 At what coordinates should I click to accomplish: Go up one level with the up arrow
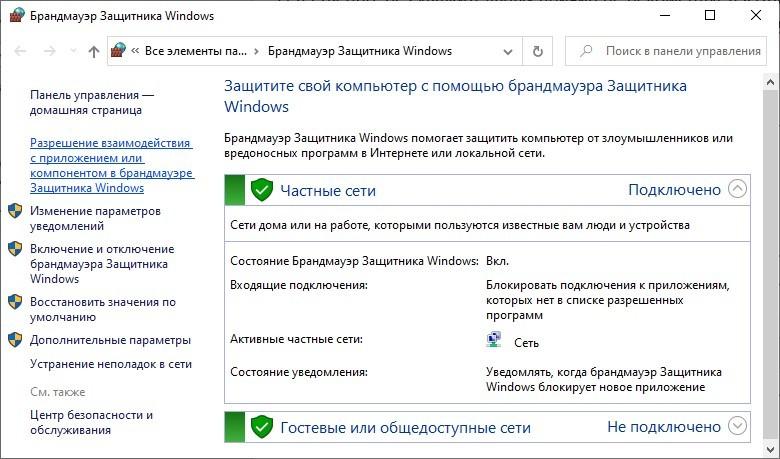[x=94, y=51]
